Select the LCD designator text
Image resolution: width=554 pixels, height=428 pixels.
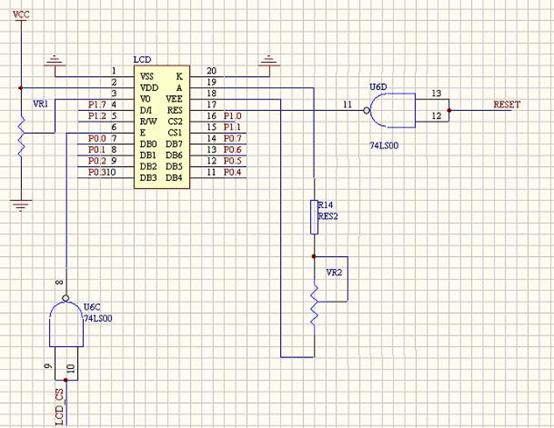click(142, 60)
